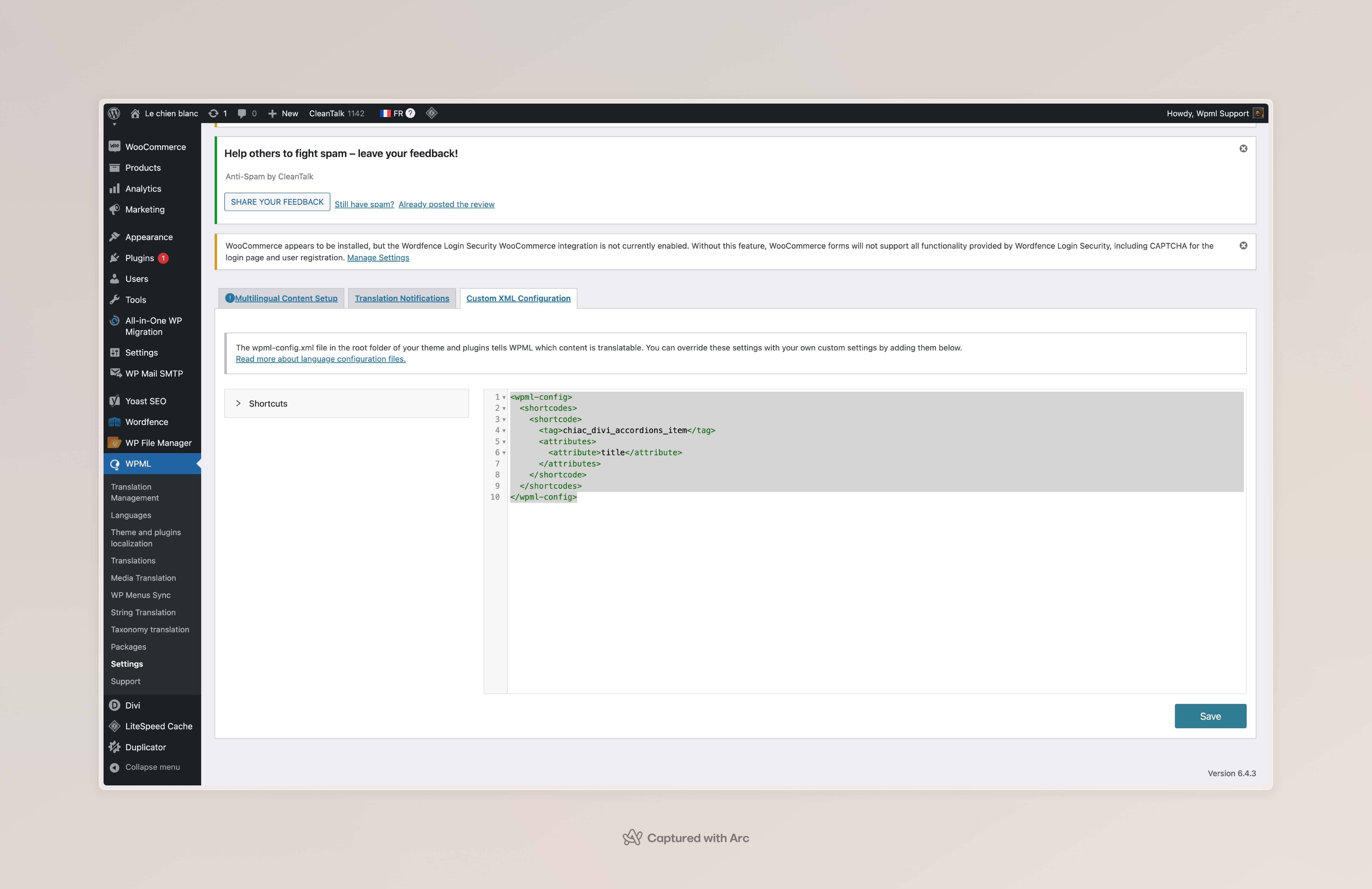Viewport: 1372px width, 889px height.
Task: Click the WP File Manager folder icon
Action: [115, 443]
